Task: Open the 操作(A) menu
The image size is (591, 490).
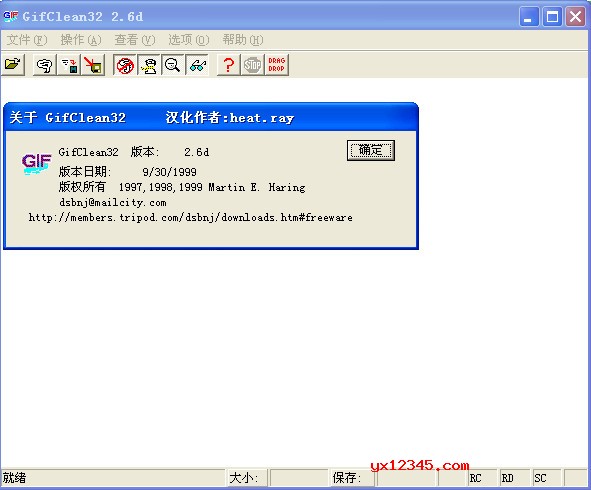Action: 81,40
